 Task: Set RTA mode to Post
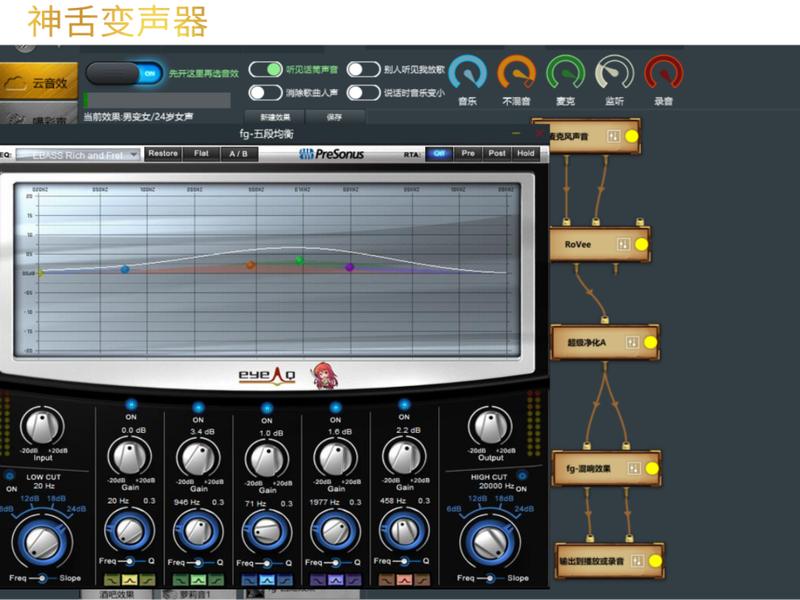pos(497,153)
